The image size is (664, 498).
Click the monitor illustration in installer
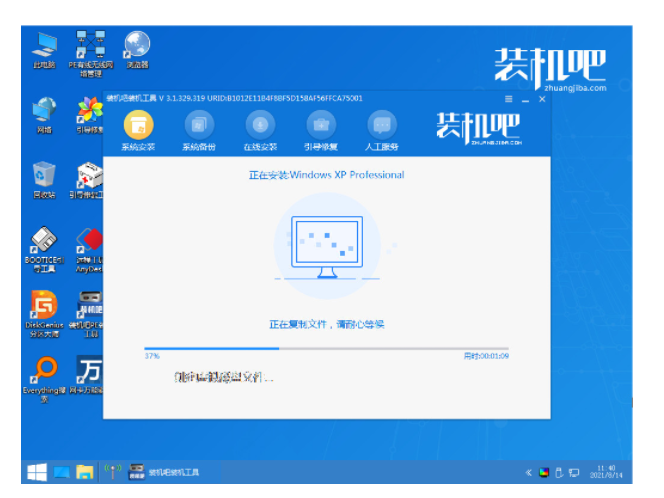point(327,247)
